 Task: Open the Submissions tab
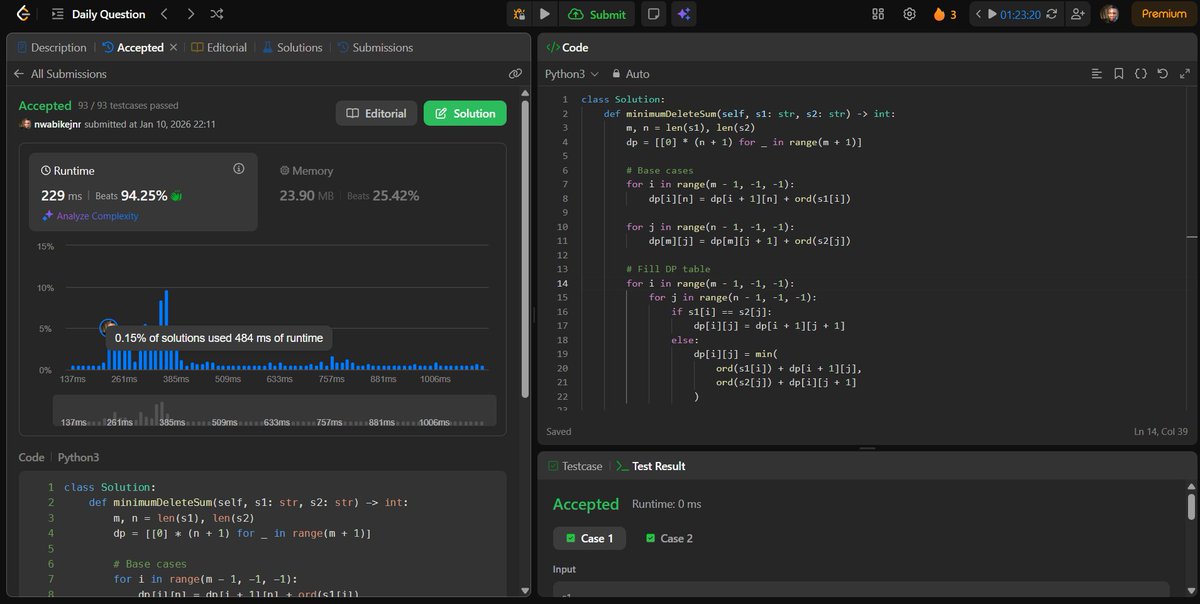375,47
